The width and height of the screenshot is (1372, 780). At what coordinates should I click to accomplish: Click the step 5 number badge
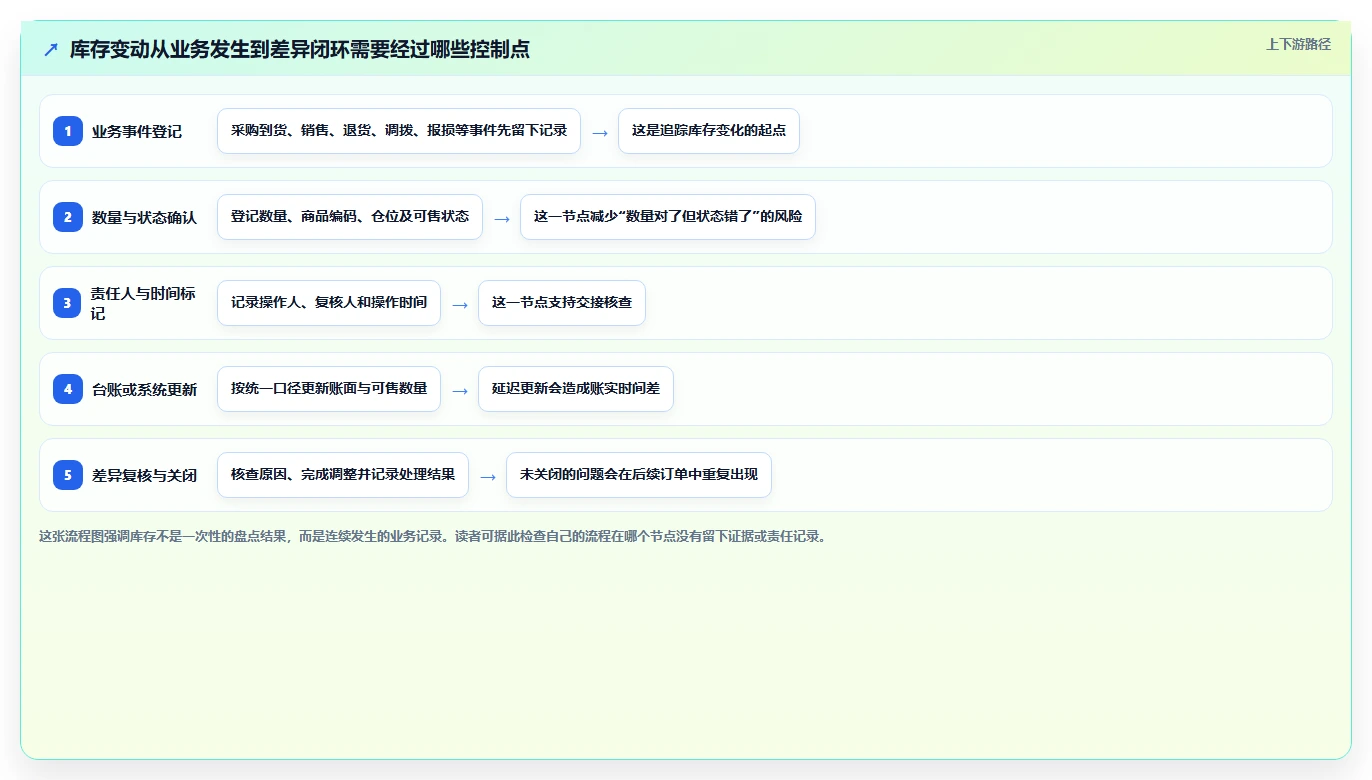68,475
